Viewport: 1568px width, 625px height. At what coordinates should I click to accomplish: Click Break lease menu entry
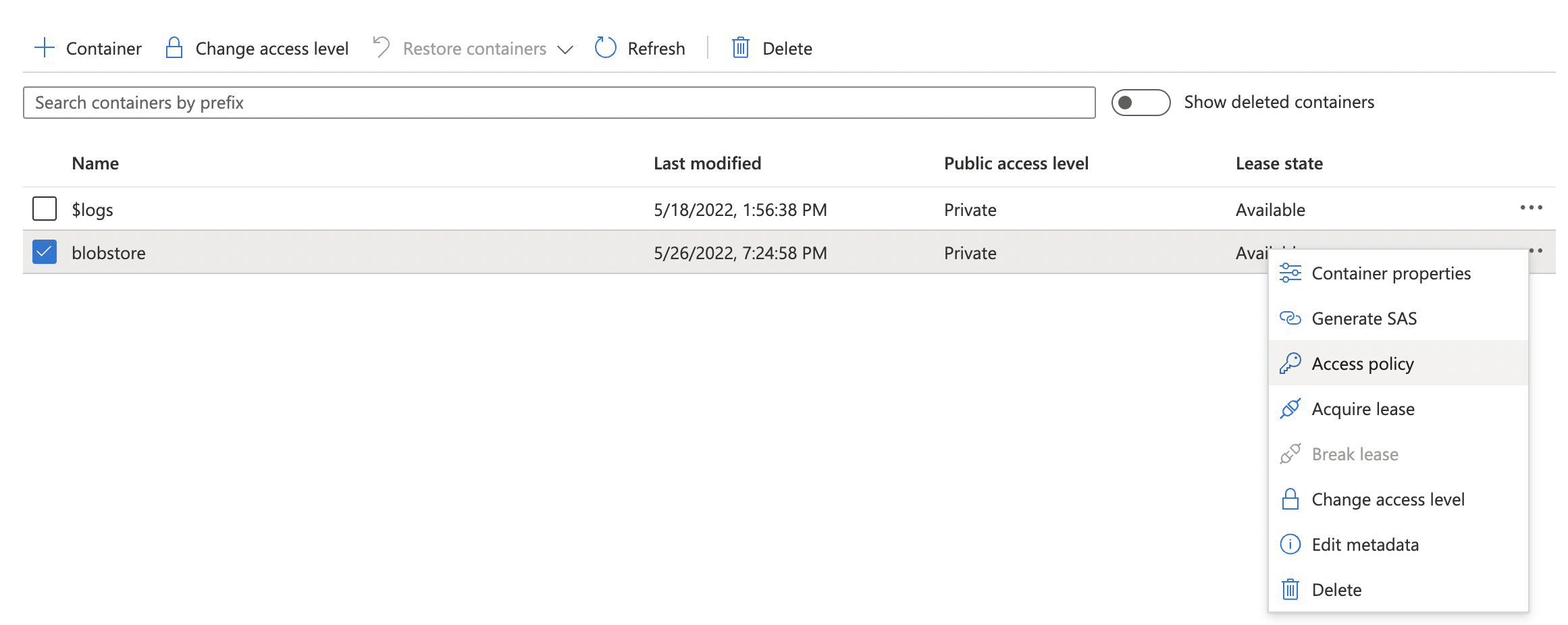pyautogui.click(x=1398, y=454)
